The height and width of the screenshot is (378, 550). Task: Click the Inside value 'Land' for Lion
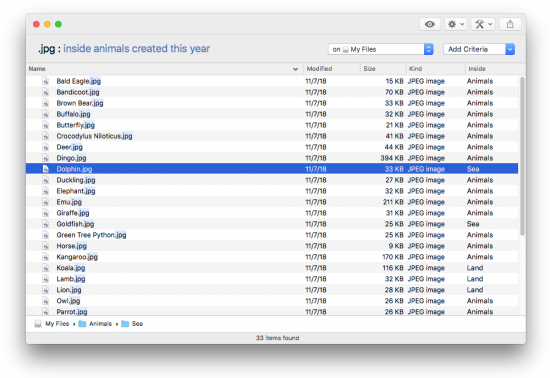(x=475, y=290)
